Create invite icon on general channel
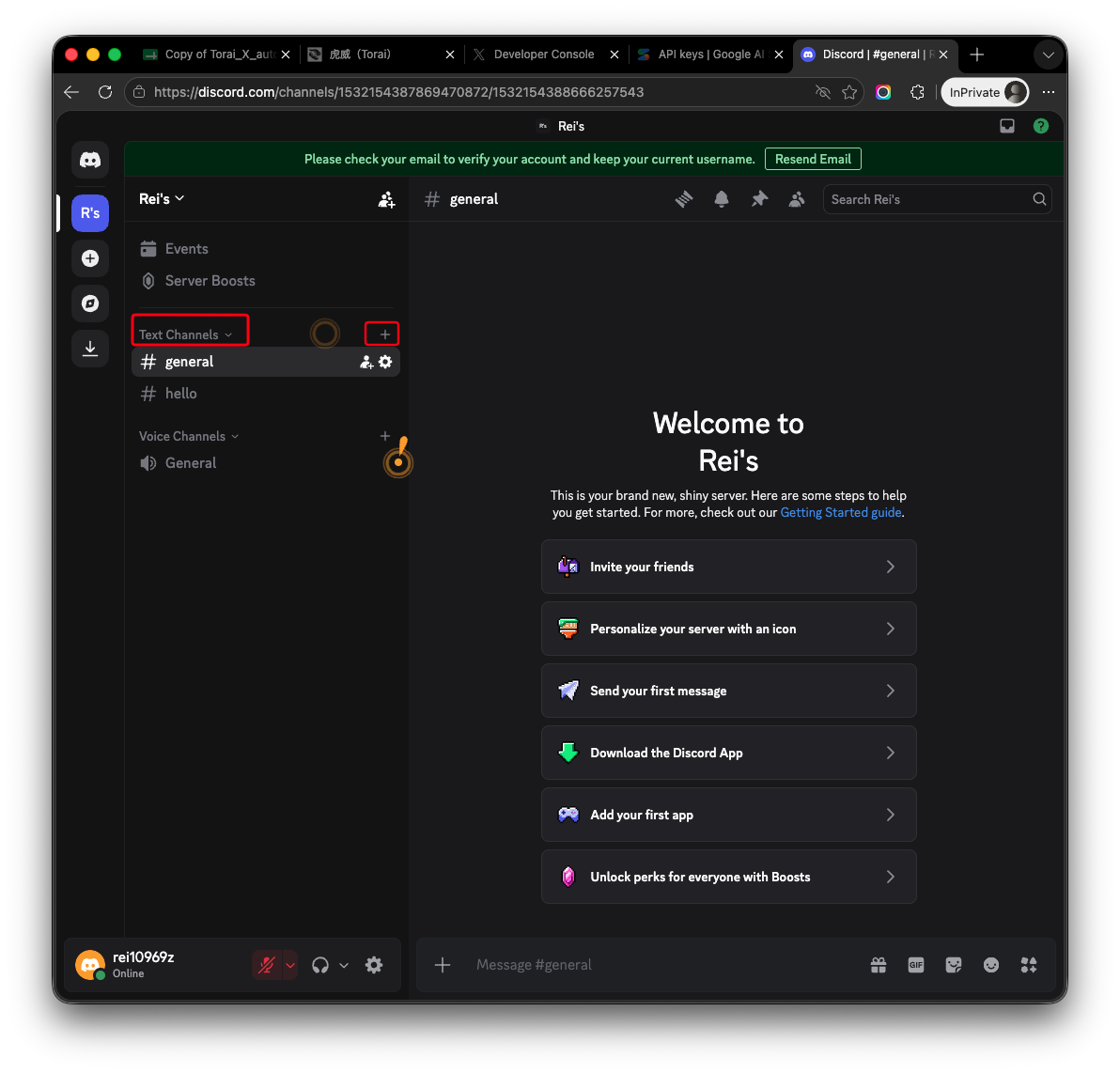 pos(366,362)
